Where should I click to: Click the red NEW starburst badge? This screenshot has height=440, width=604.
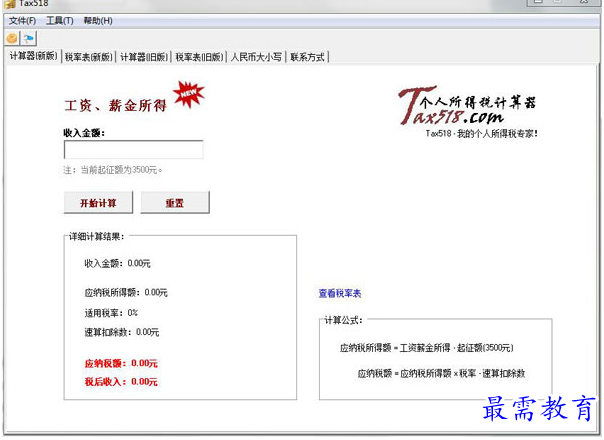pos(189,94)
